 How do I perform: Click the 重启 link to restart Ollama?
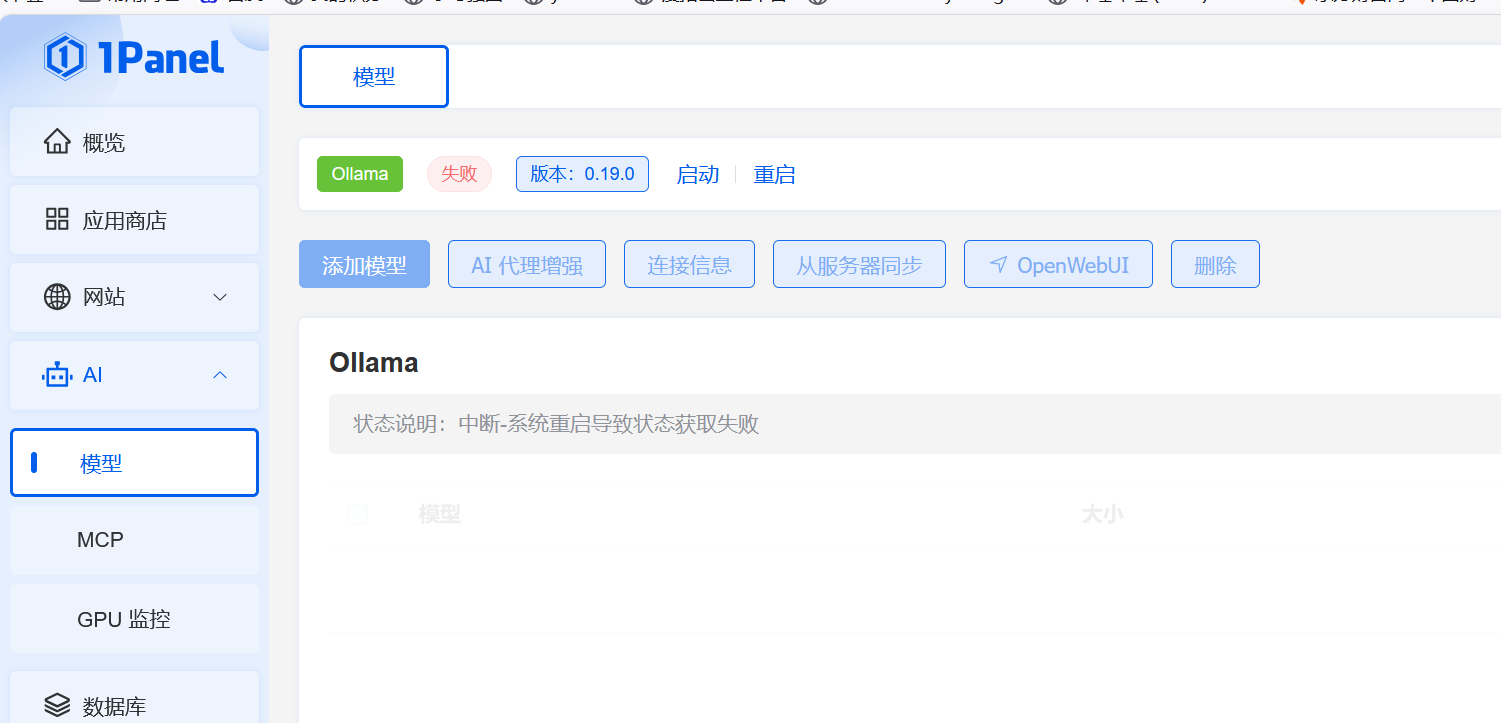point(774,175)
